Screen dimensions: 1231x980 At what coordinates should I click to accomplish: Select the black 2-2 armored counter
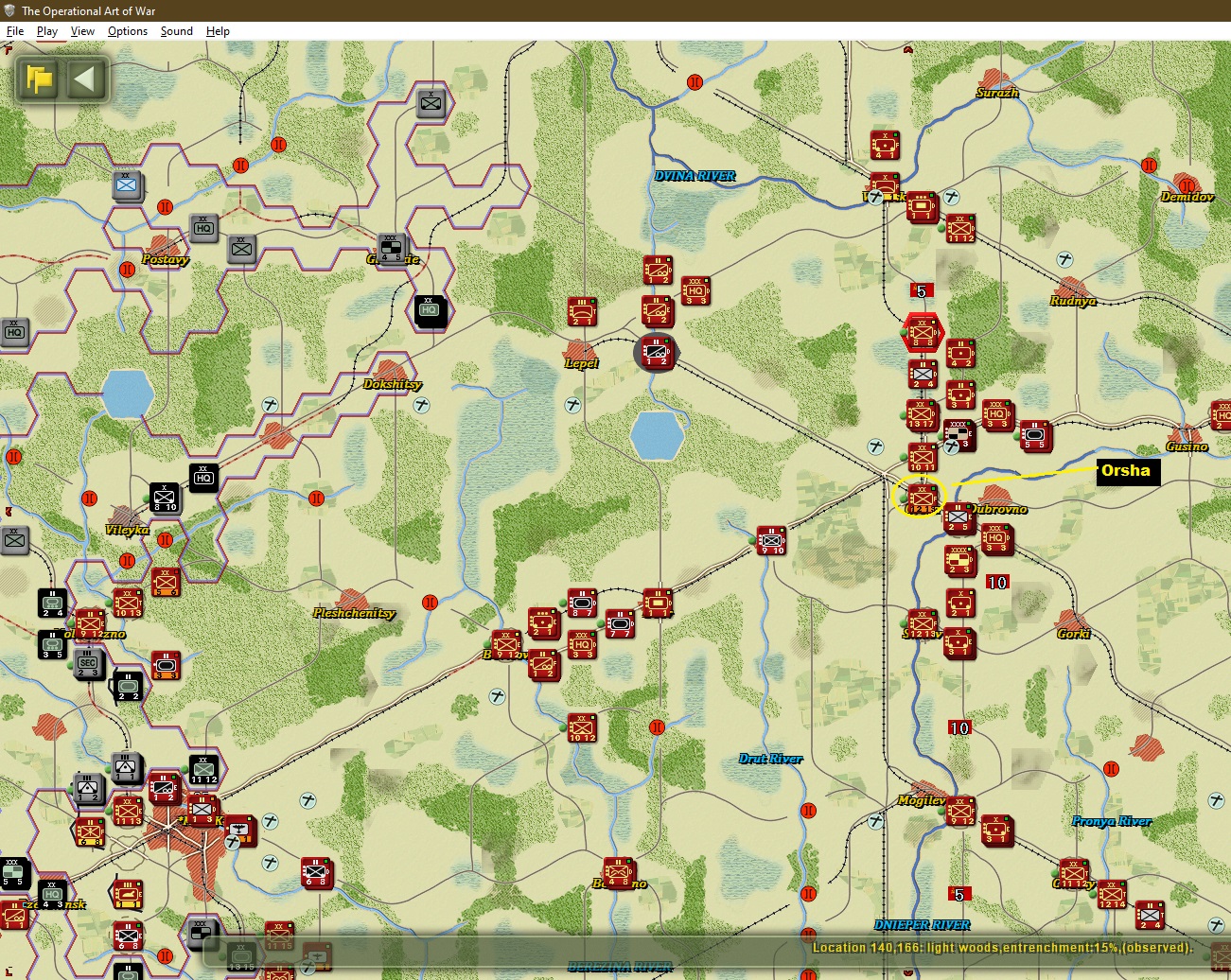(128, 686)
